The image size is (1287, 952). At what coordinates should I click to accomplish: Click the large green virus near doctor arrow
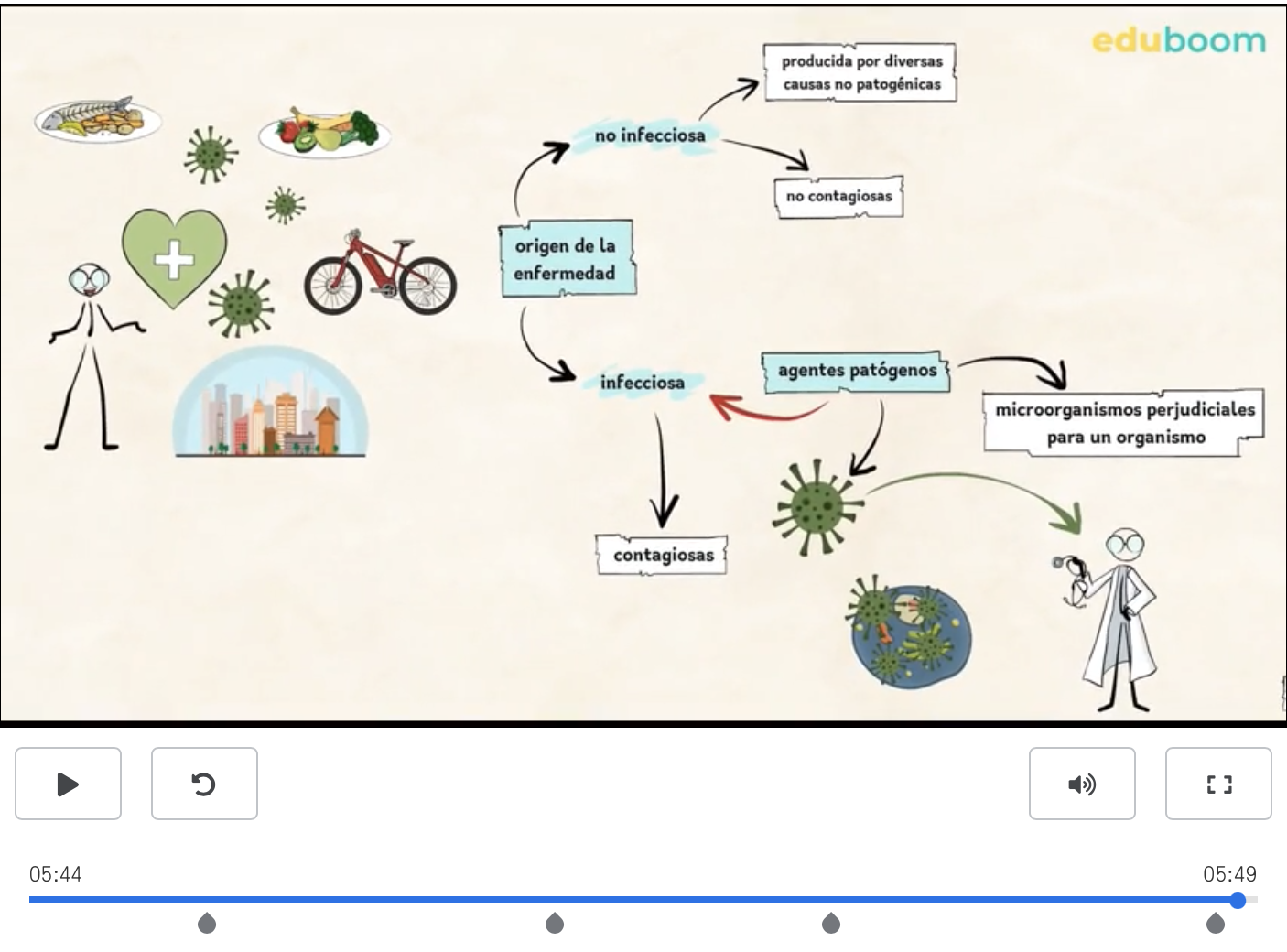pos(817,507)
